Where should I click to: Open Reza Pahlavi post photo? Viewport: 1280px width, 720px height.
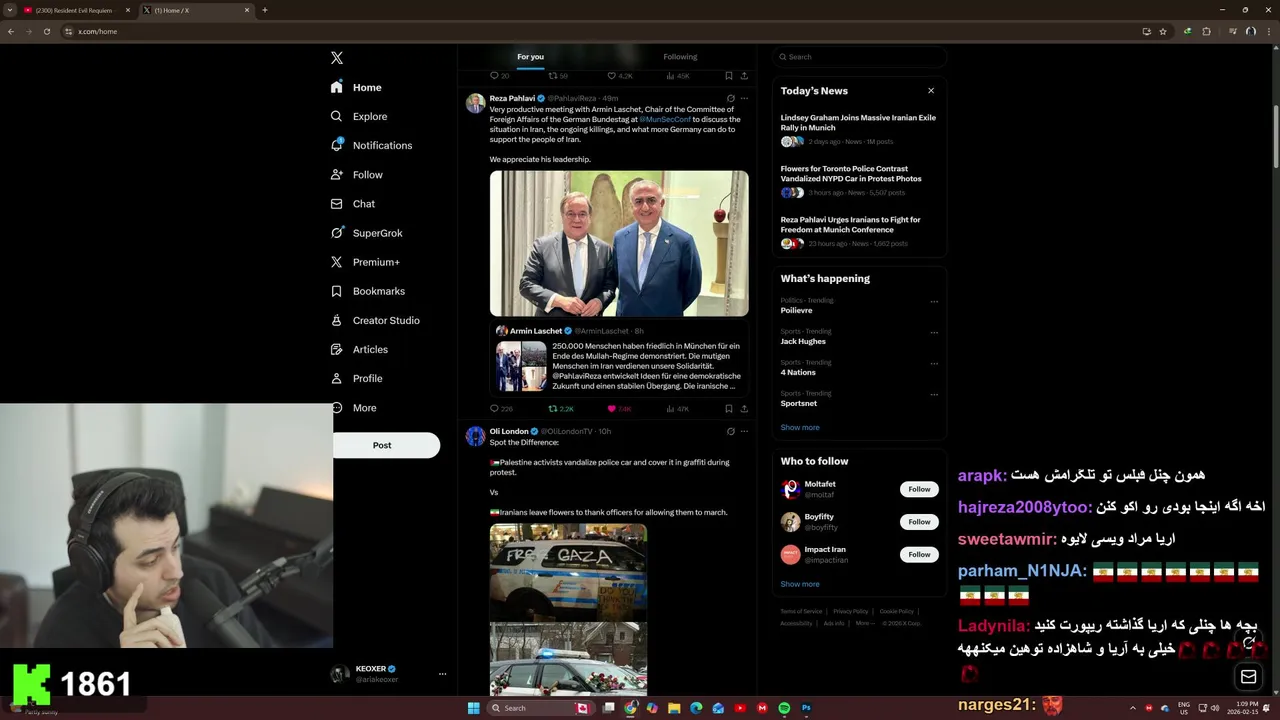point(619,243)
